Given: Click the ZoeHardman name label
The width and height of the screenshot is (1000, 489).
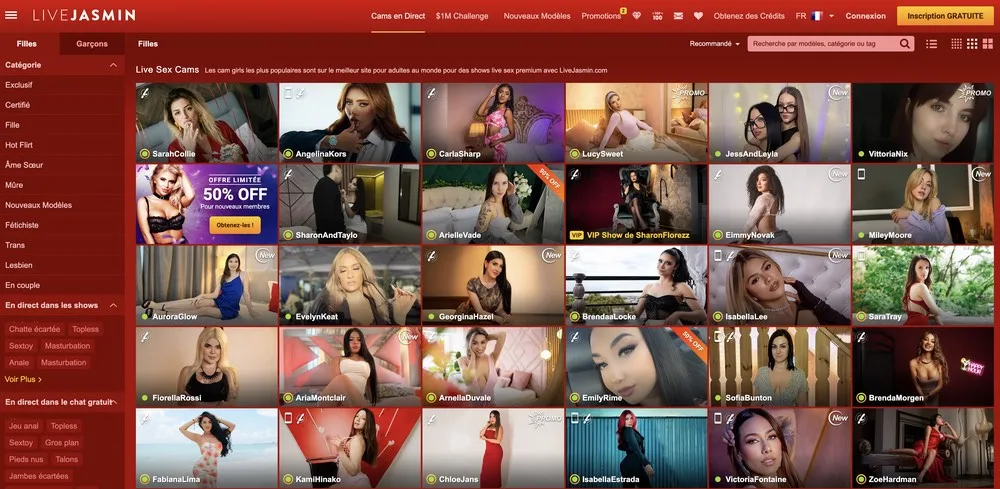Looking at the screenshot, I should (x=892, y=479).
